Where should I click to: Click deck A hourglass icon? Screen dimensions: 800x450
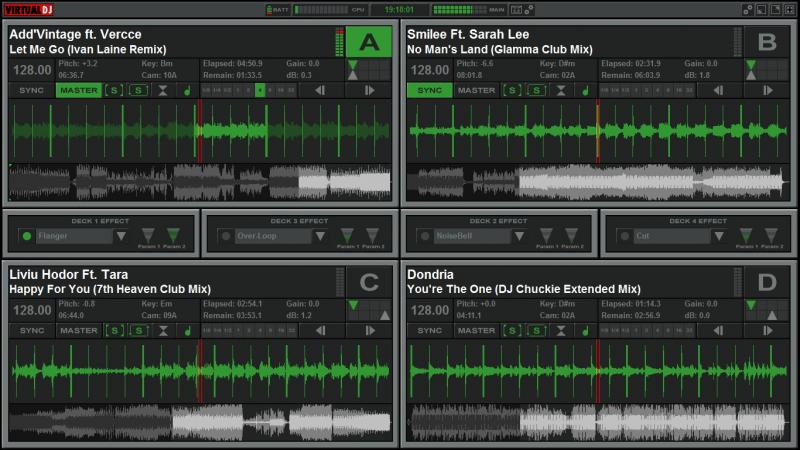click(x=163, y=90)
